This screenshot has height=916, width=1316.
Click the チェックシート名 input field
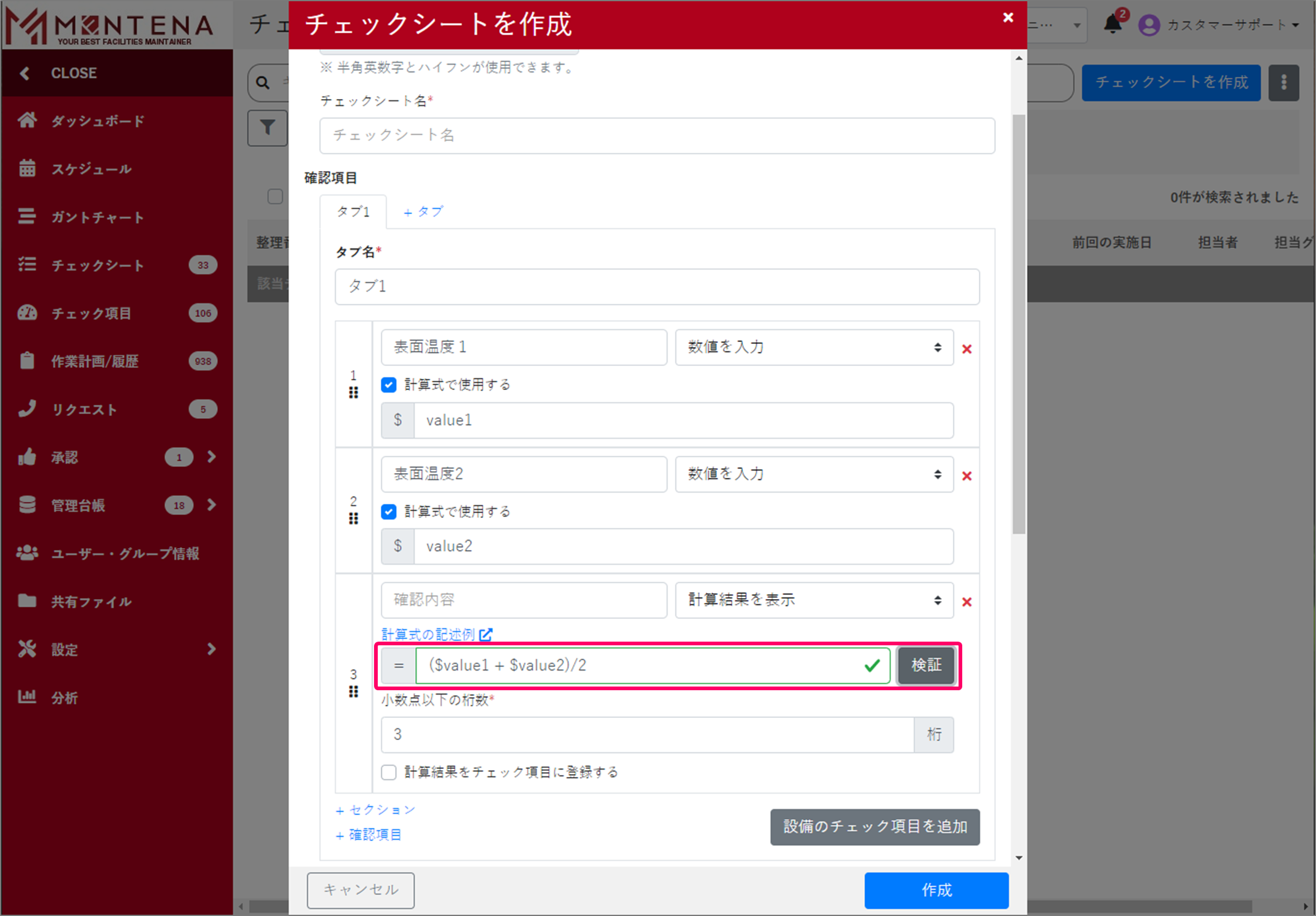[656, 135]
